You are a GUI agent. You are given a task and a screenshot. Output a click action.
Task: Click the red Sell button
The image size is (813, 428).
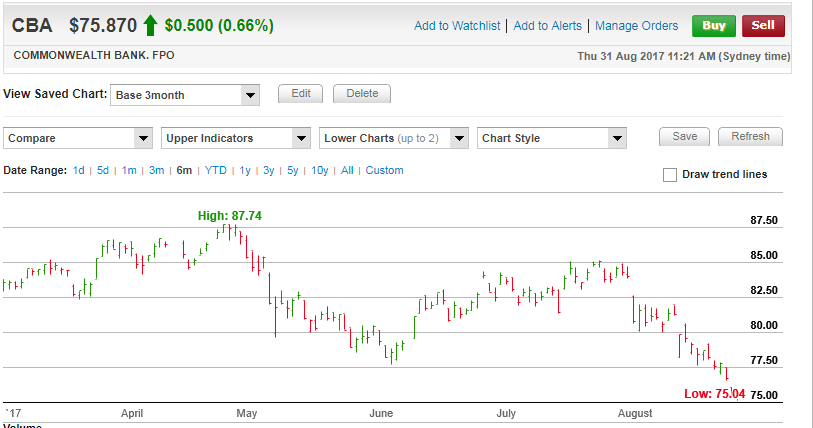(763, 26)
